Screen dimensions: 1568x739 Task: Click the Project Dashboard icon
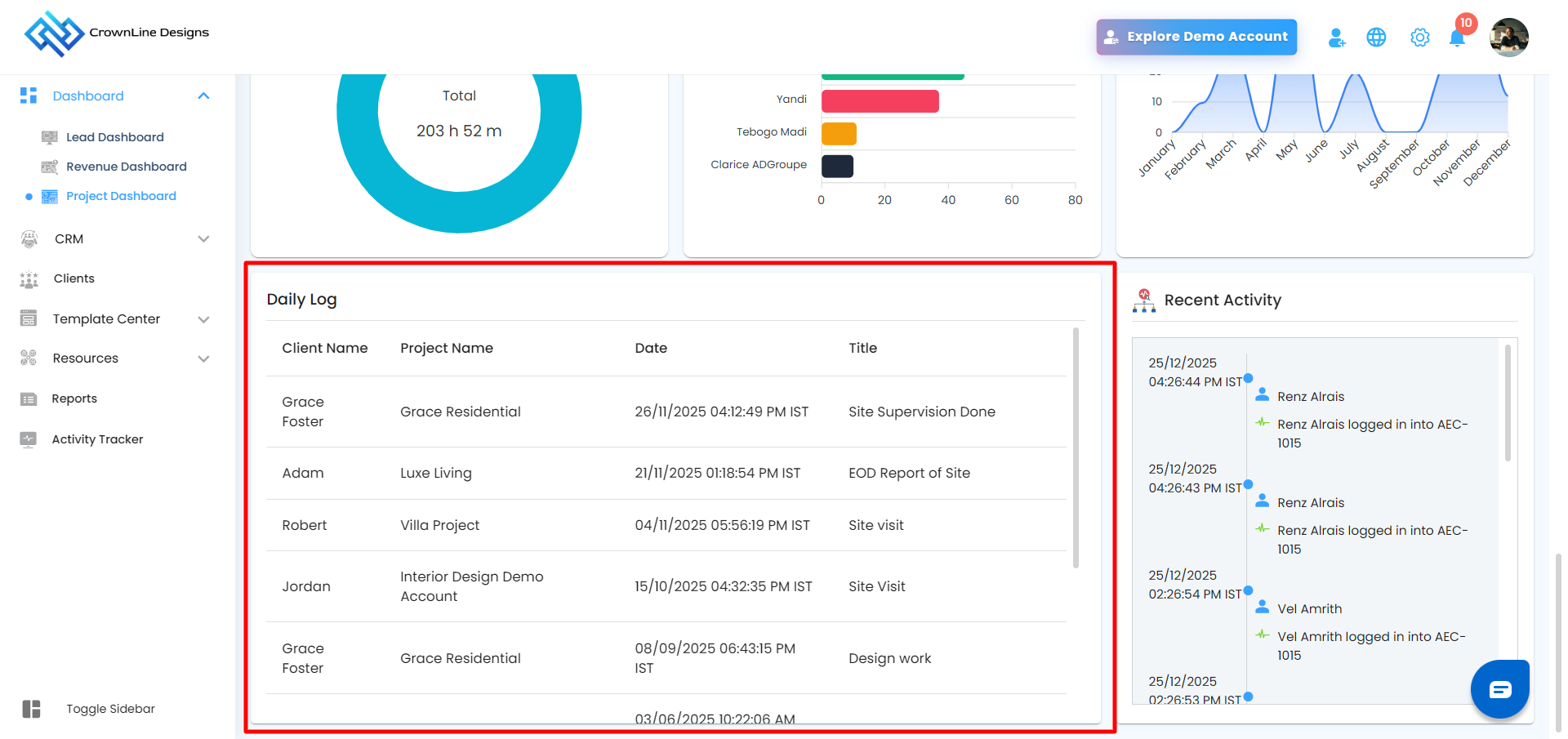50,196
